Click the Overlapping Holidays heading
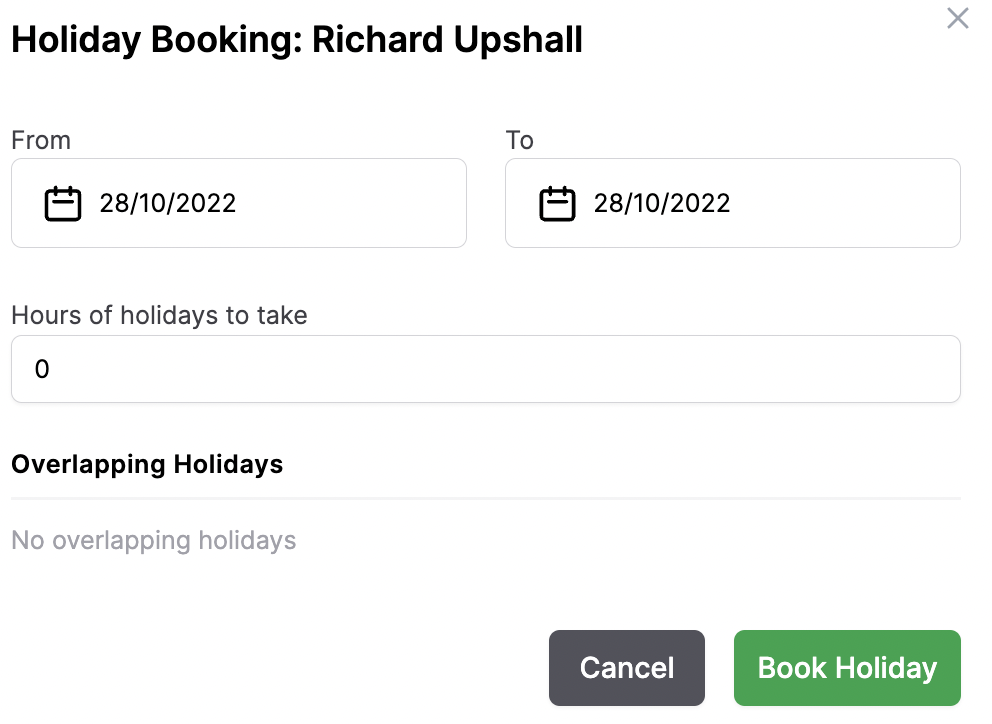Viewport: 992px width, 724px height. pyautogui.click(x=147, y=464)
